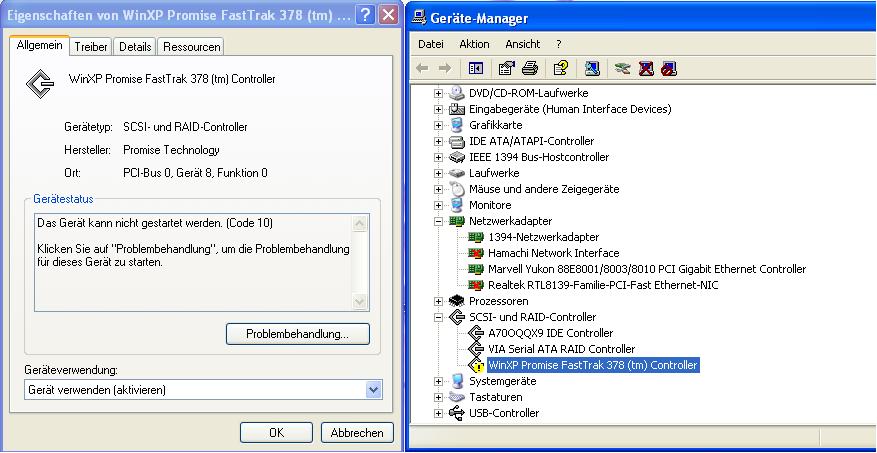Click the Tastaturen keyboard icon
Image resolution: width=877 pixels, height=453 pixels.
click(x=457, y=397)
